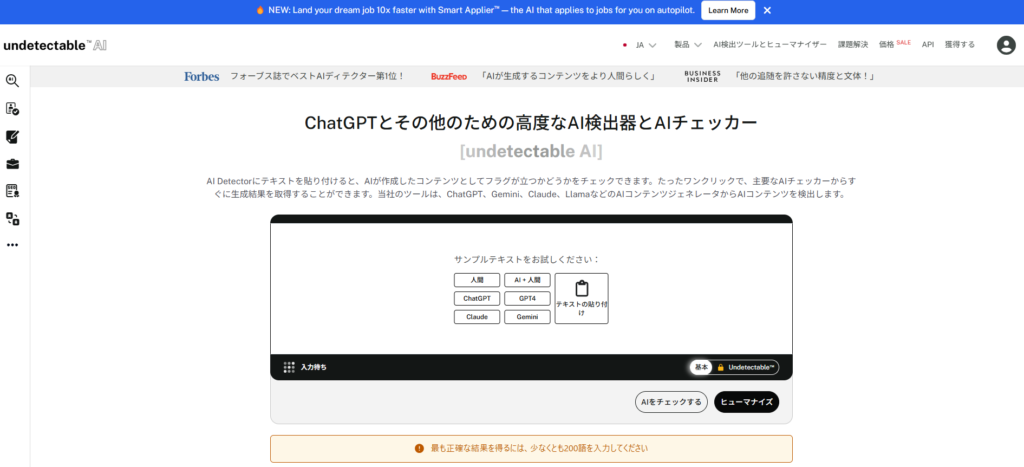Click the text input area in the detector box
This screenshot has width=1024, height=467.
[x=531, y=289]
